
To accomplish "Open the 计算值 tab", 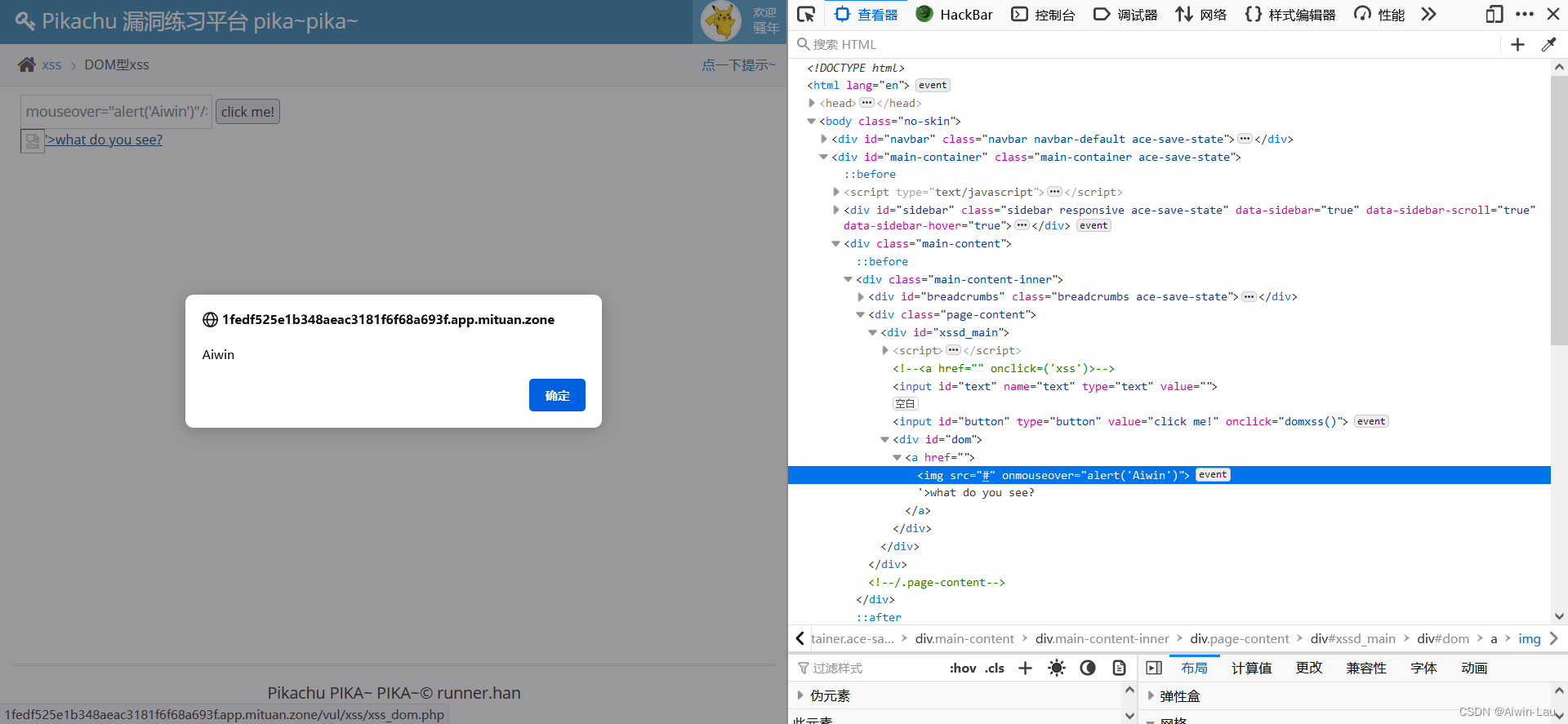I will tap(1251, 668).
